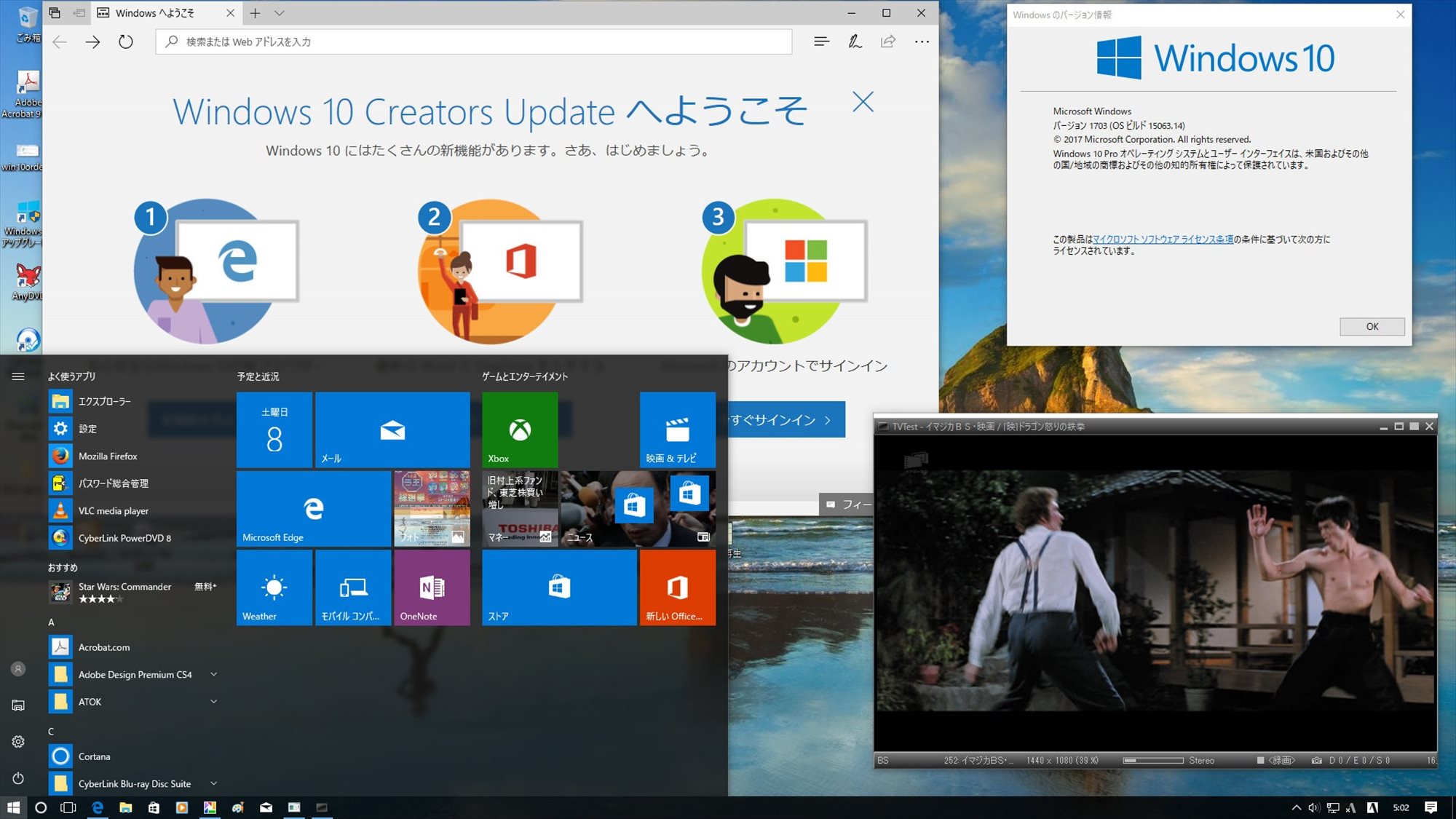Open the Edge web note pen icon
Screen dimensions: 1456x819
(x=855, y=42)
